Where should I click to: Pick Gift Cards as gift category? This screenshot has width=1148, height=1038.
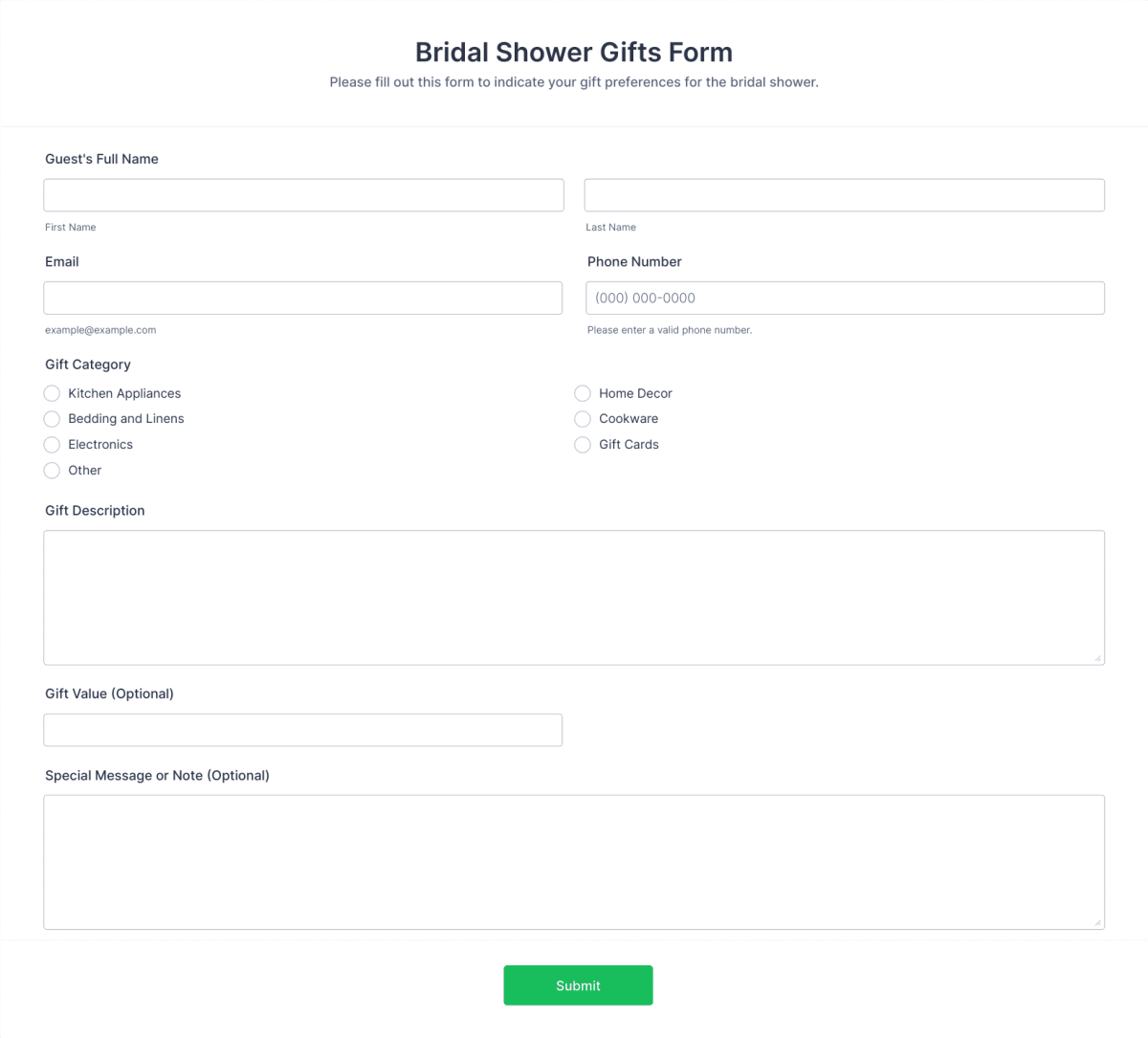(583, 444)
